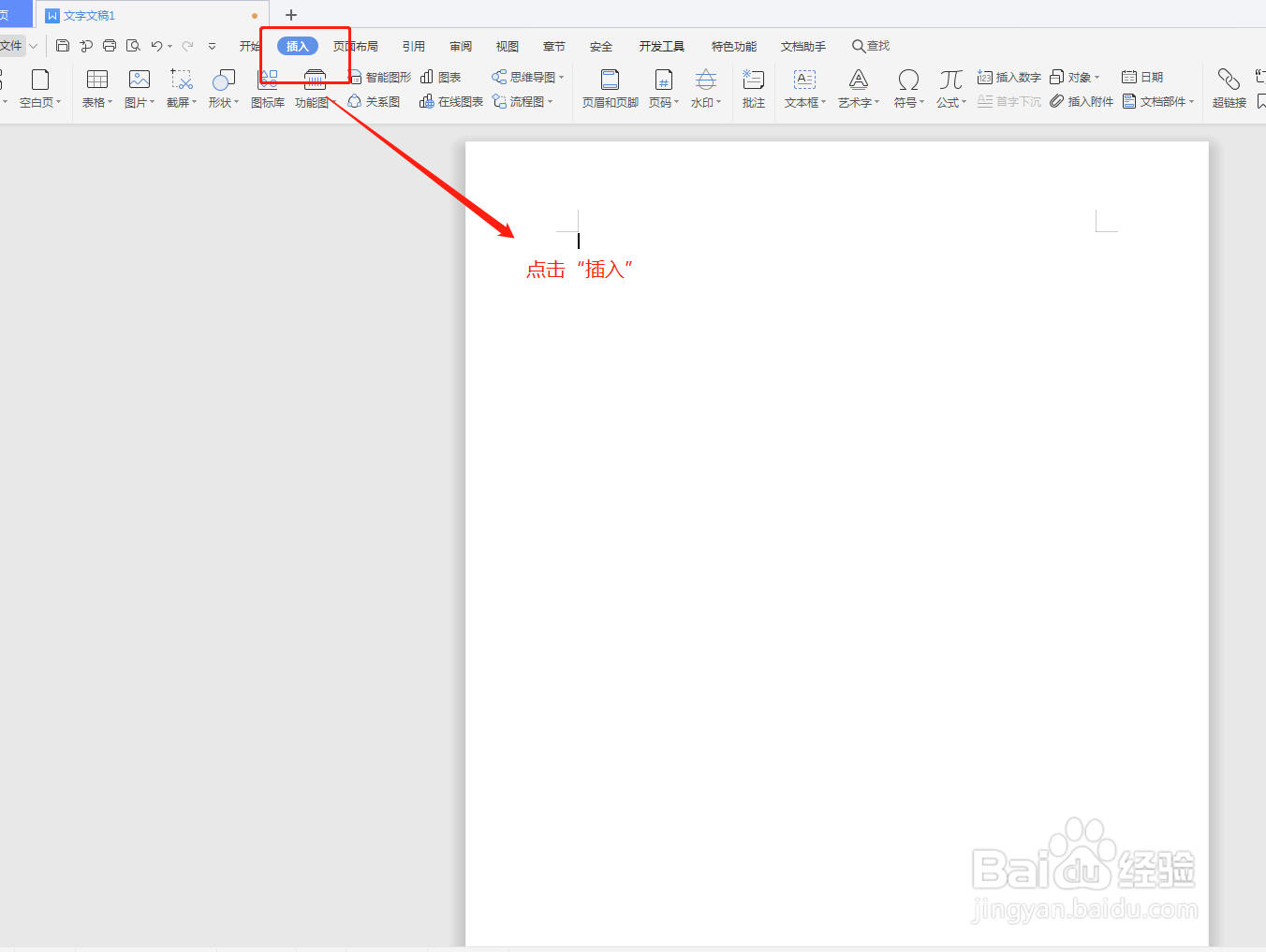
Task: Insert a Chart (图表)
Action: point(440,77)
